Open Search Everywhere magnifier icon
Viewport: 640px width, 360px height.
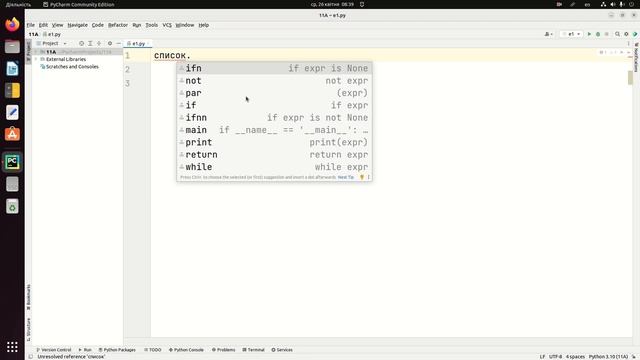coord(618,34)
